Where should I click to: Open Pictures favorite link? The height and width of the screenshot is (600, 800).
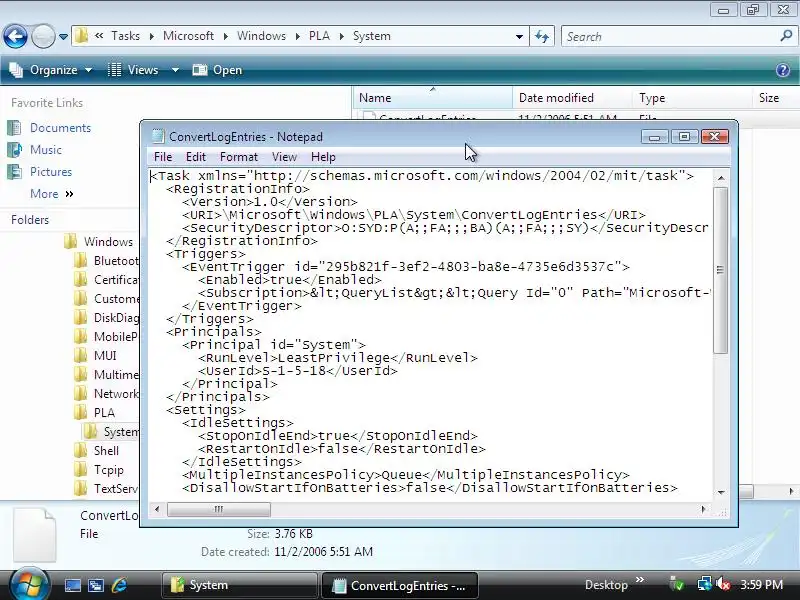(x=51, y=172)
